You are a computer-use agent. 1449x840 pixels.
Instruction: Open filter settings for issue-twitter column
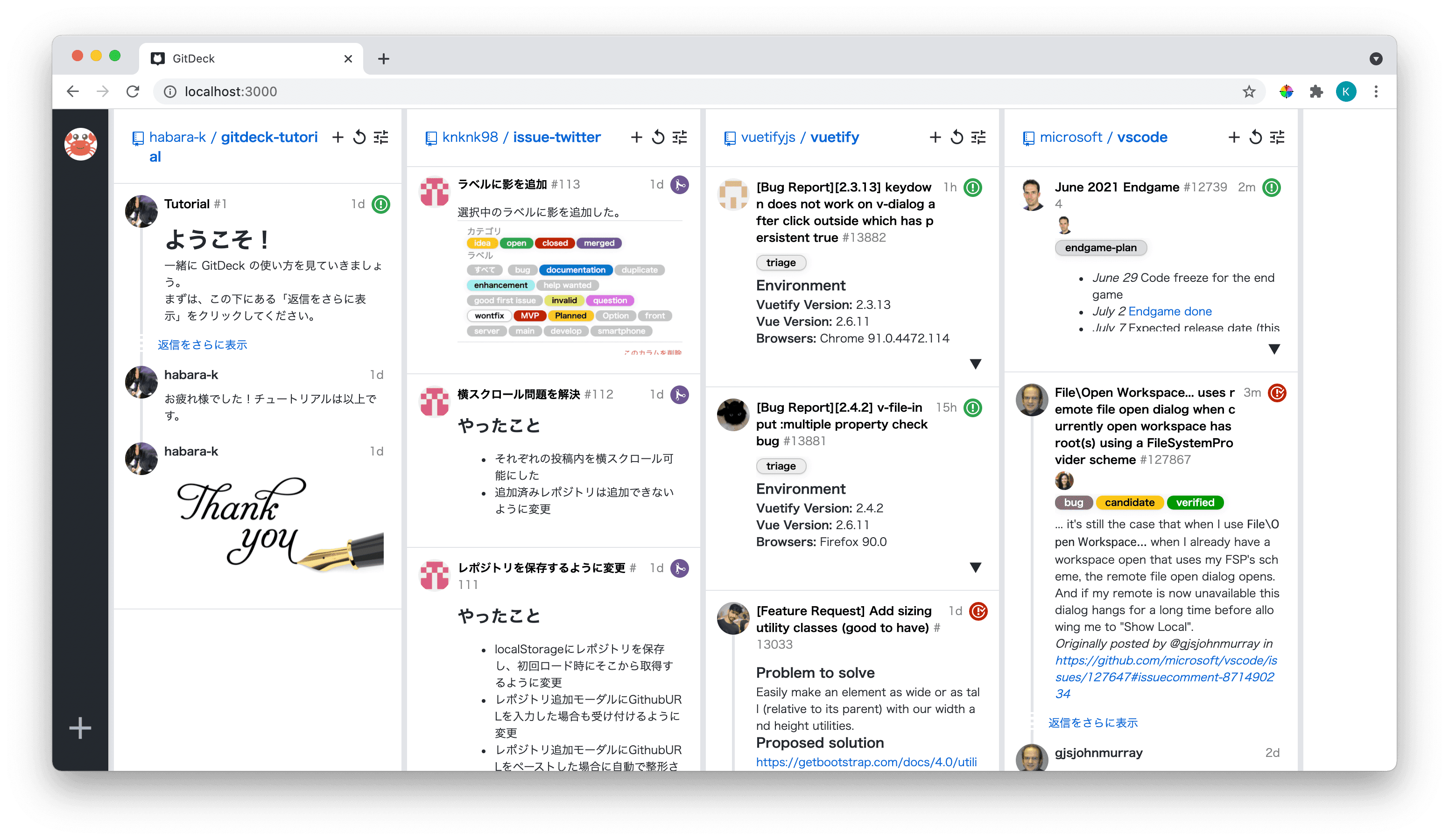pos(680,137)
